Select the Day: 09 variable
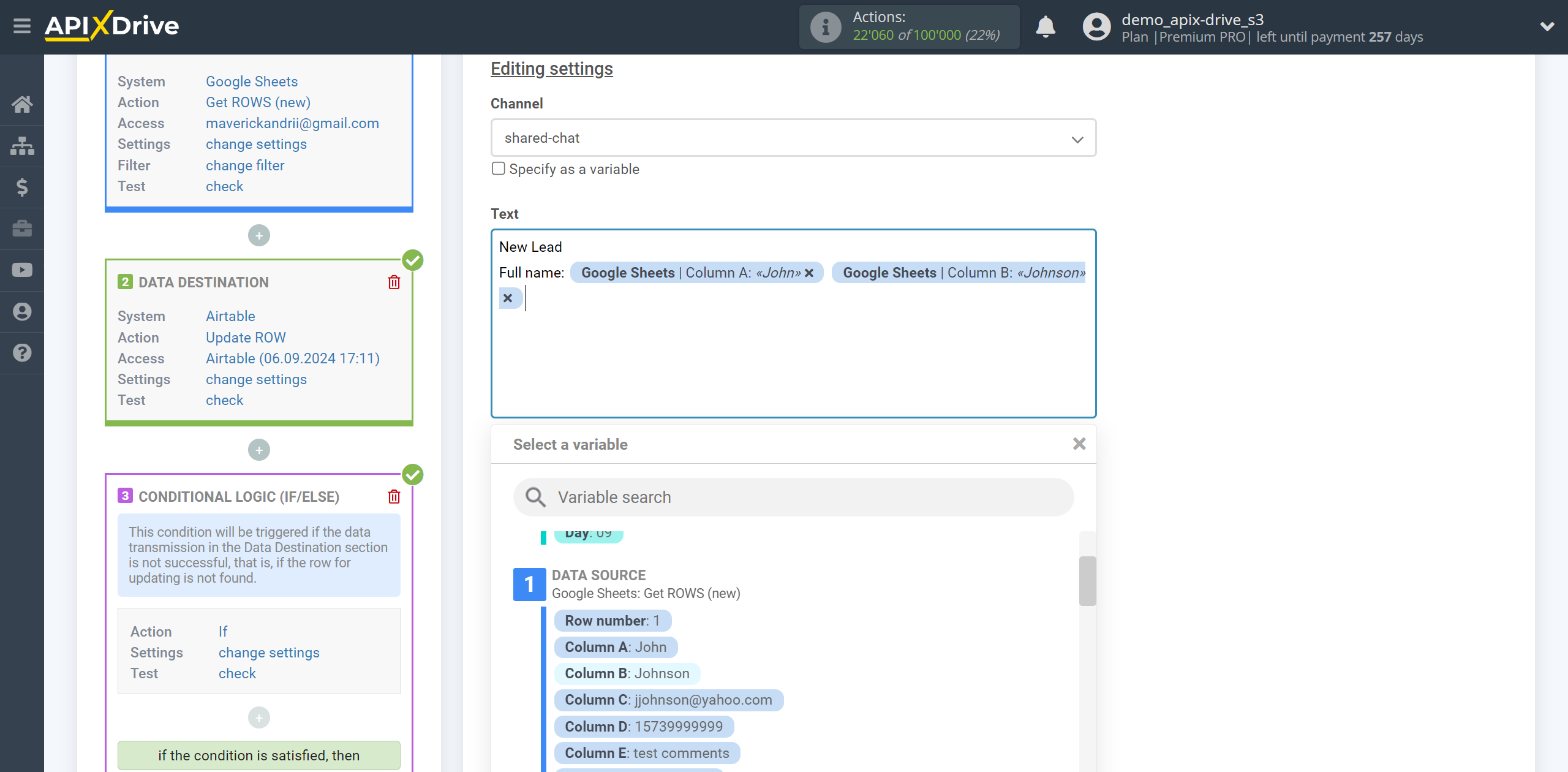1568x772 pixels. coord(589,535)
